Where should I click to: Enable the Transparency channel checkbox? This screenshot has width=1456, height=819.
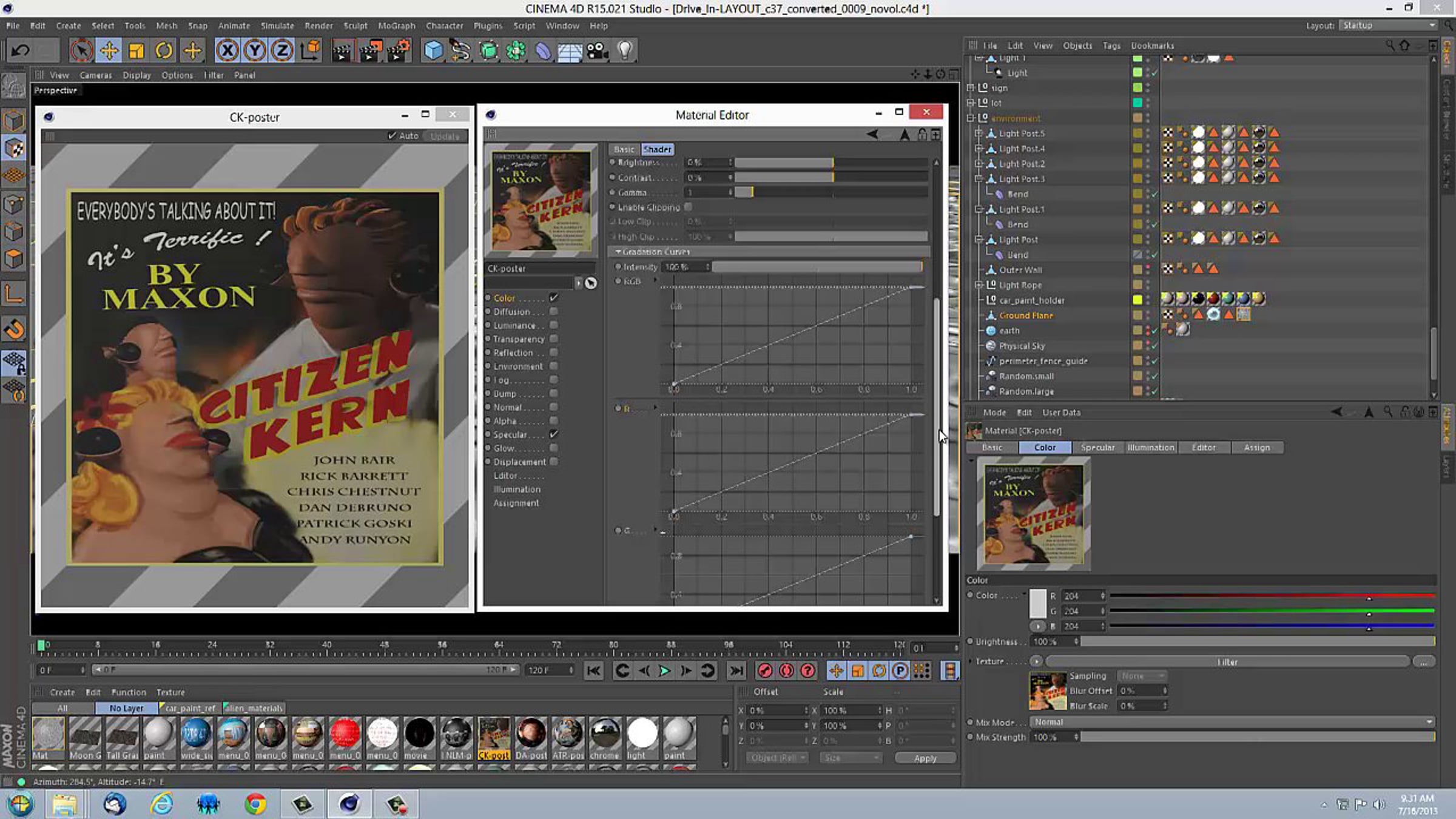tap(554, 339)
